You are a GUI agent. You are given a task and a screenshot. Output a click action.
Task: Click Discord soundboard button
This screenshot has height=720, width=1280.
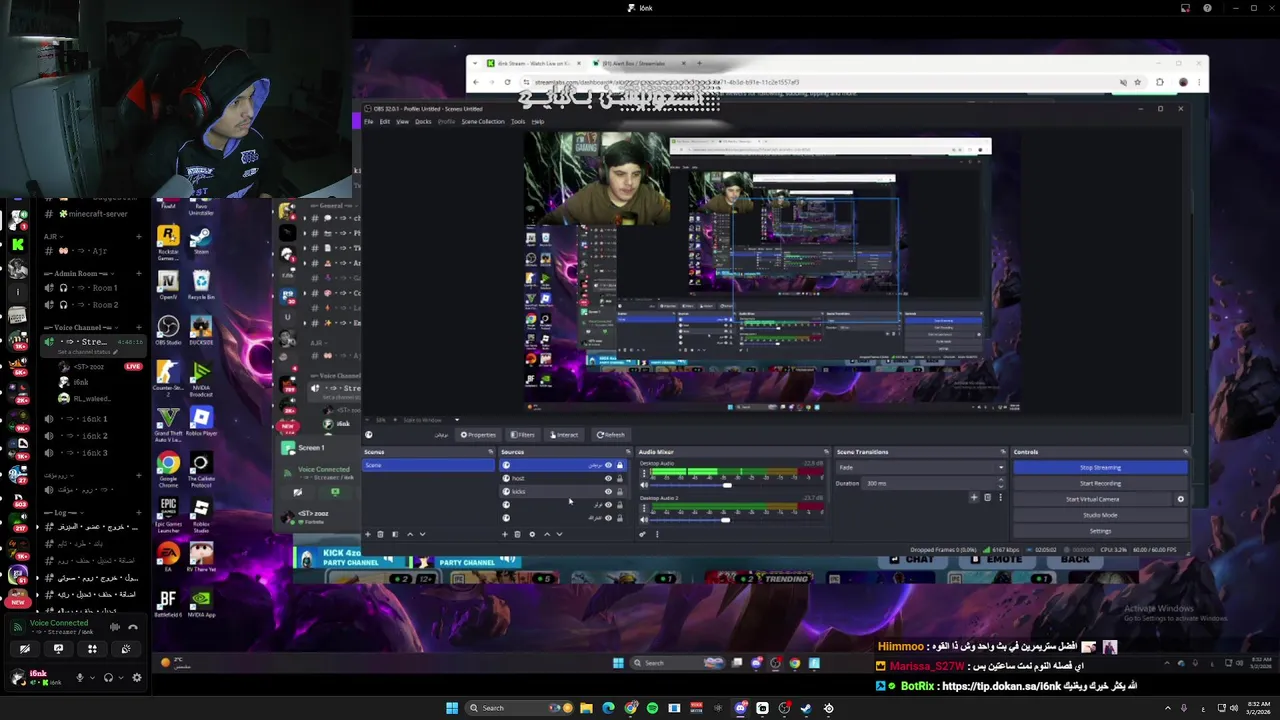[x=126, y=649]
